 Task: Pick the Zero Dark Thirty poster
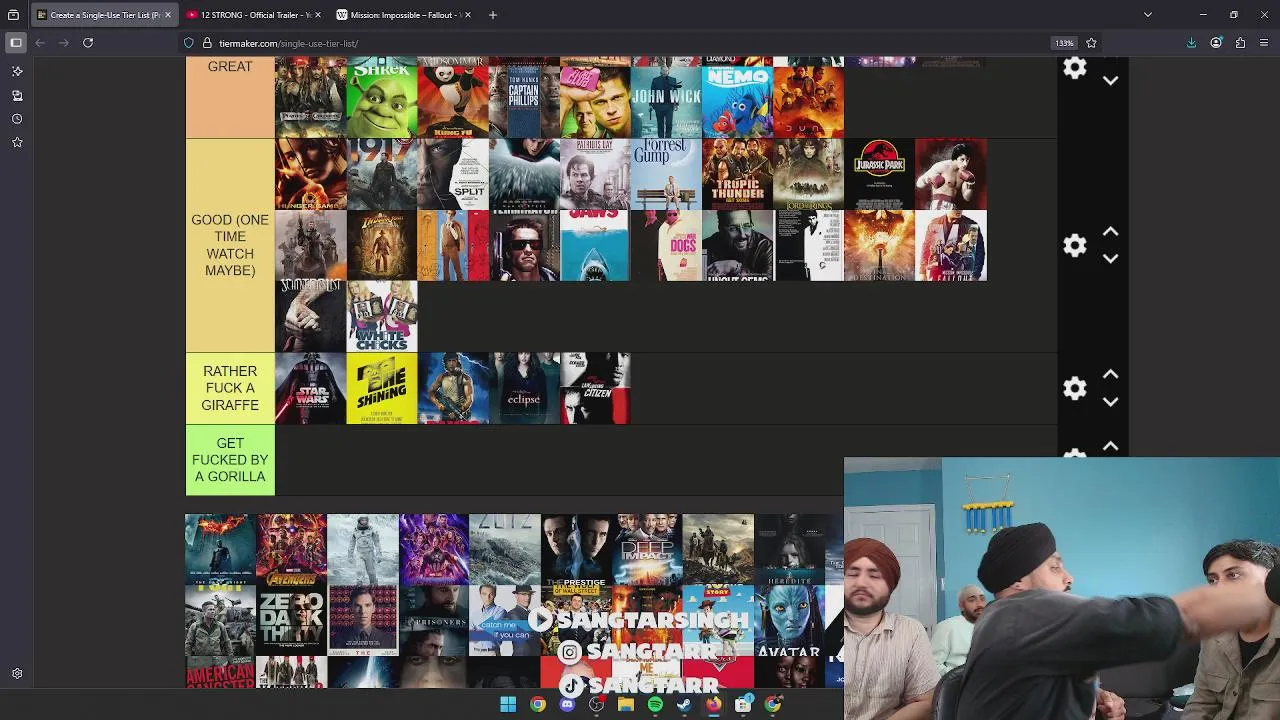pos(291,621)
